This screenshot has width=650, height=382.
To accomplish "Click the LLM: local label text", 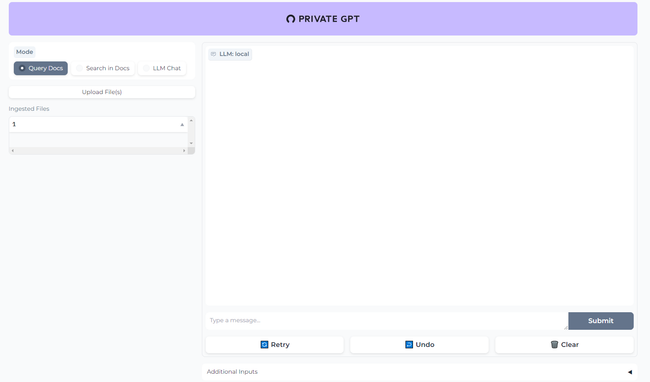I will [234, 54].
